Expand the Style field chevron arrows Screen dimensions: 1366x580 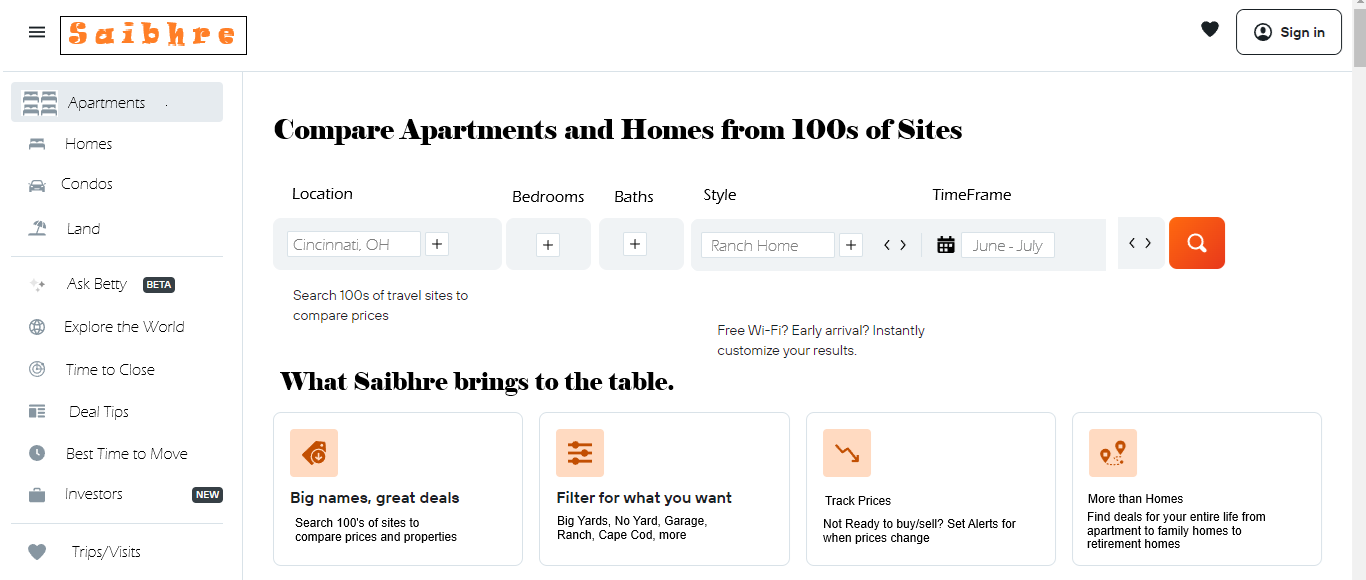pyautogui.click(x=895, y=245)
